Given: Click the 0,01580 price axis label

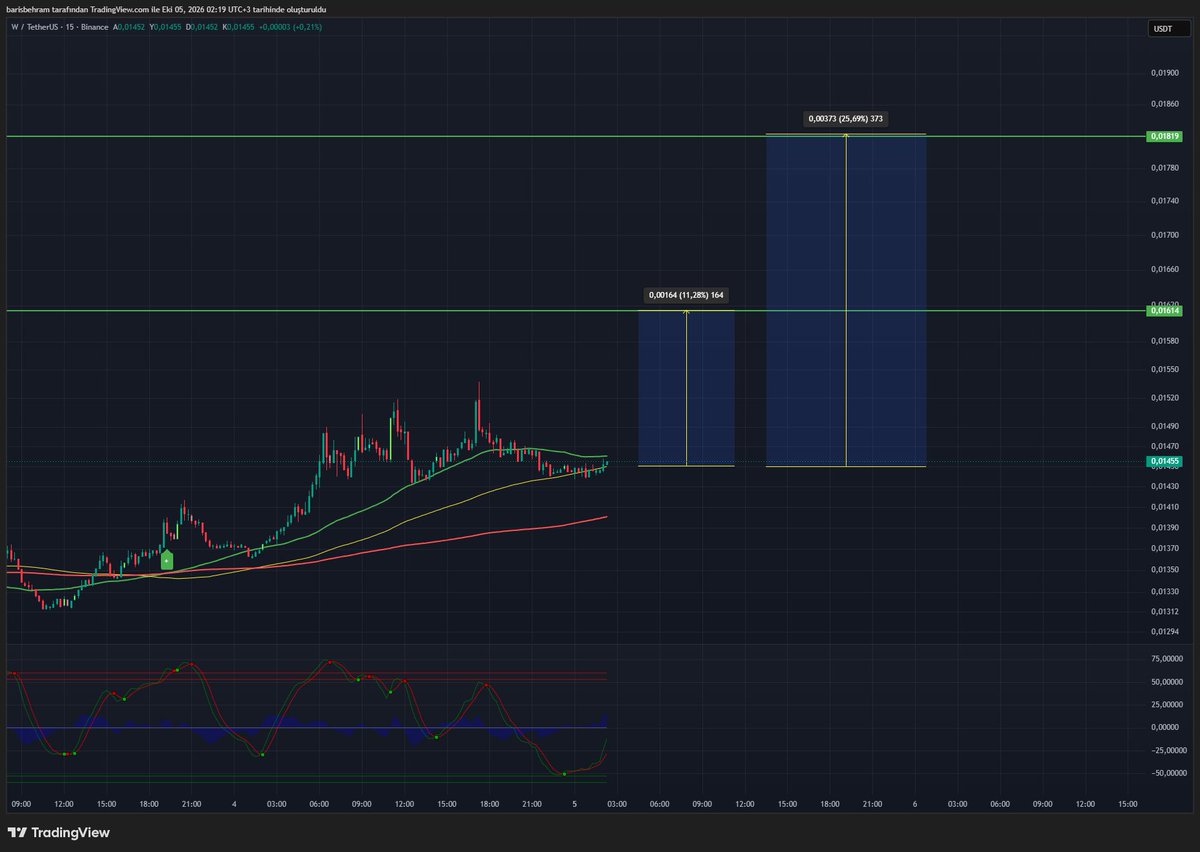Looking at the screenshot, I should click(x=1164, y=341).
